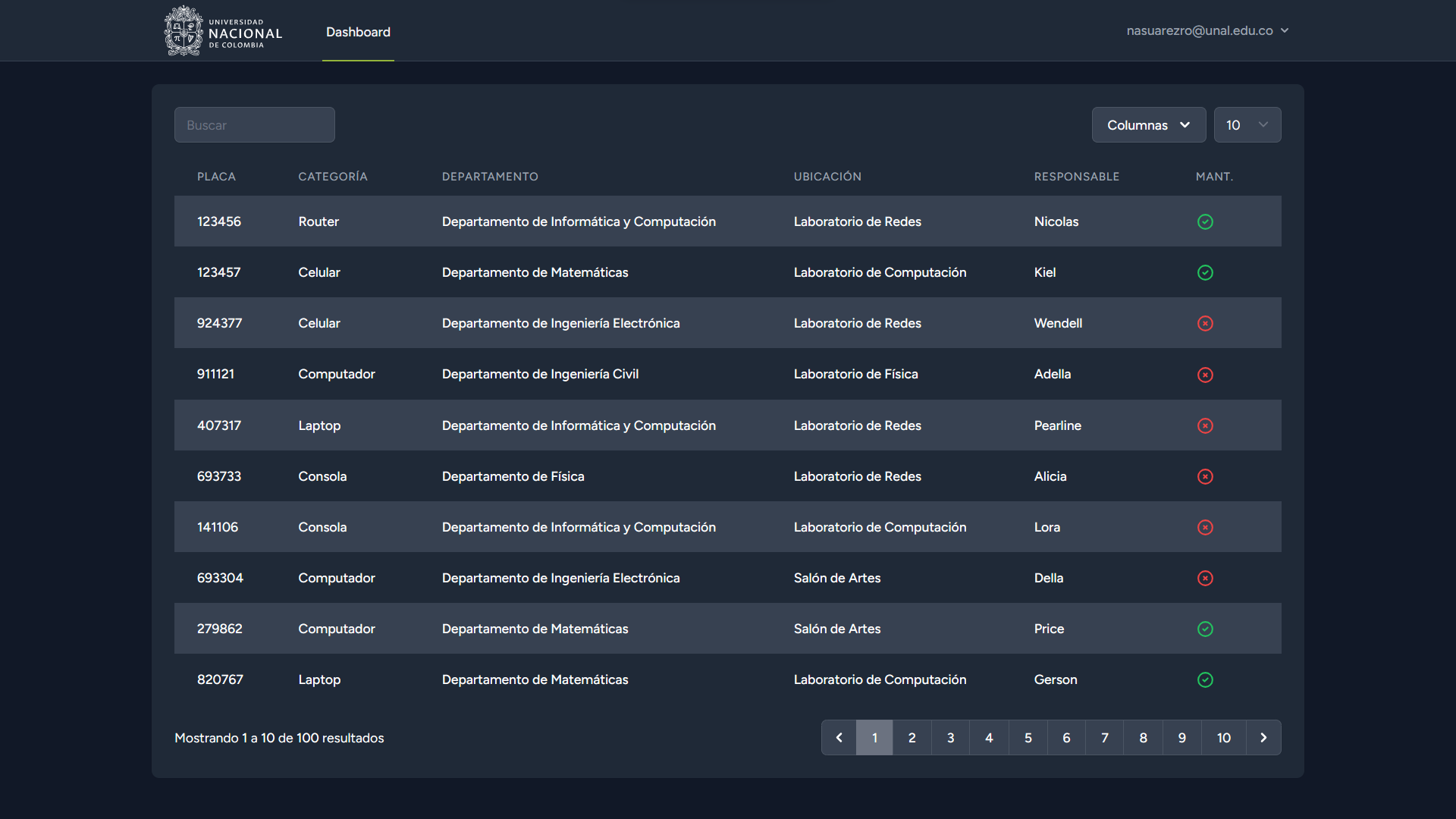Screen dimensions: 1456x819
Task: Click the green check icon in Price's row
Action: pos(1205,629)
